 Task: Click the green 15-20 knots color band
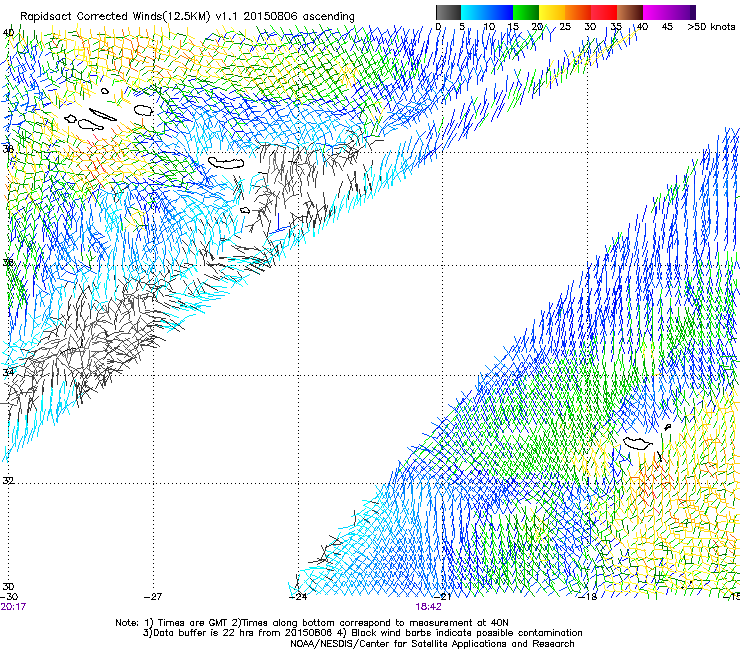tap(526, 12)
